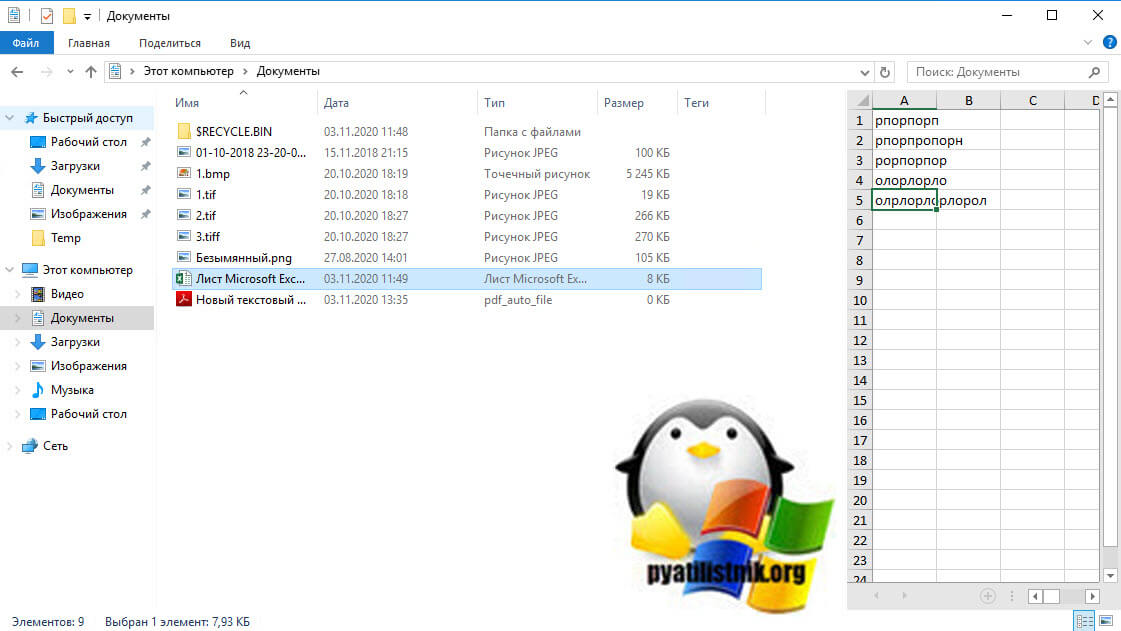The height and width of the screenshot is (631, 1121).
Task: Switch to the Главная ribbon tab
Action: [x=89, y=43]
